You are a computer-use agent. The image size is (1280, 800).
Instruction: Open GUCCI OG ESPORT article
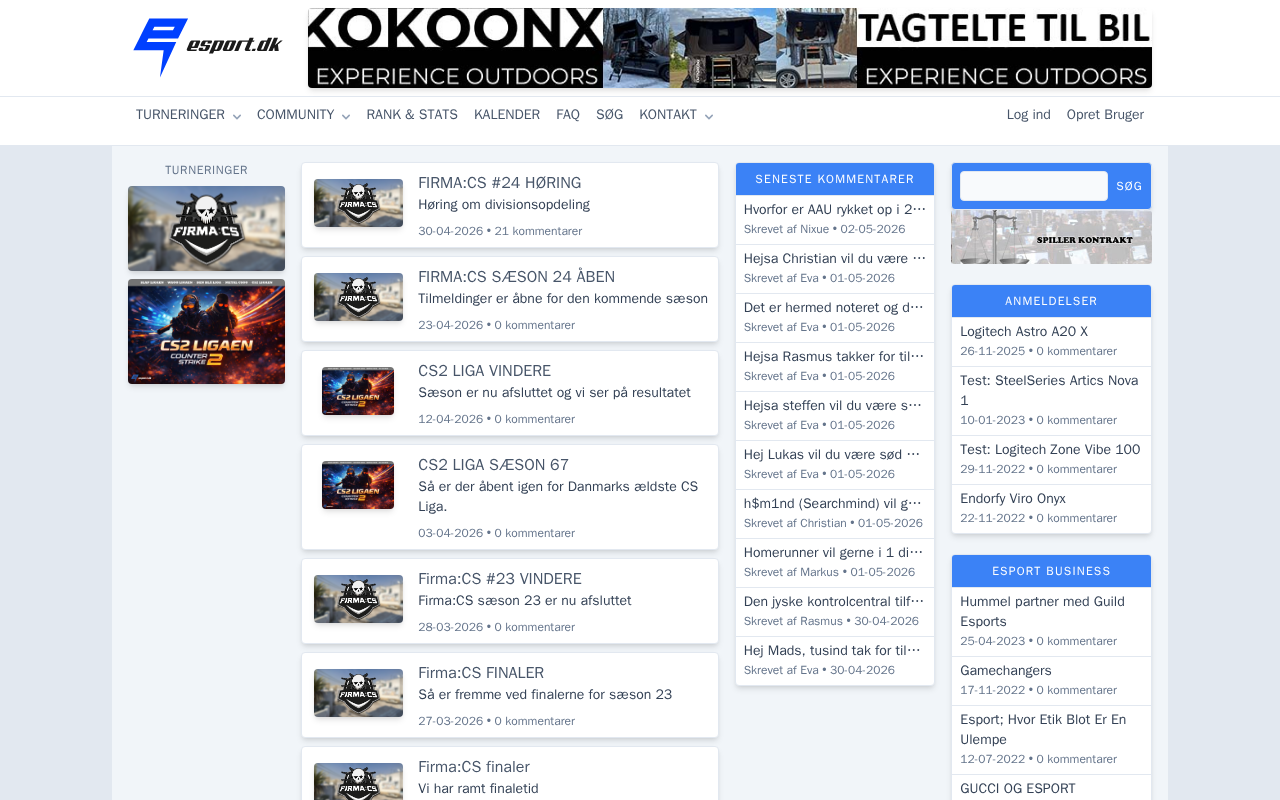pos(1018,789)
